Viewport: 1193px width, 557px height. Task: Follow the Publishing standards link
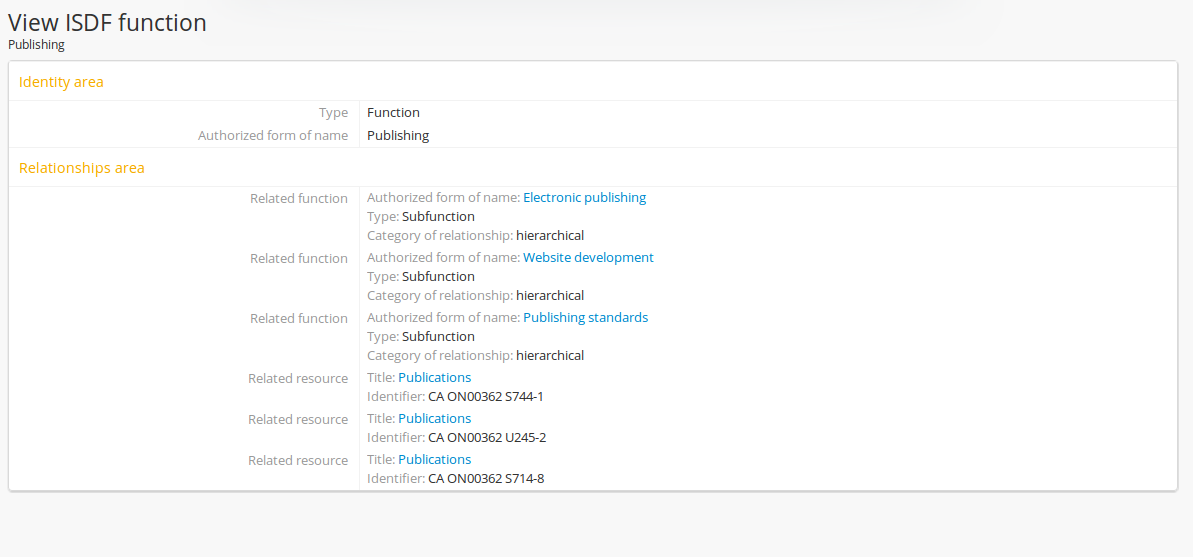click(585, 318)
